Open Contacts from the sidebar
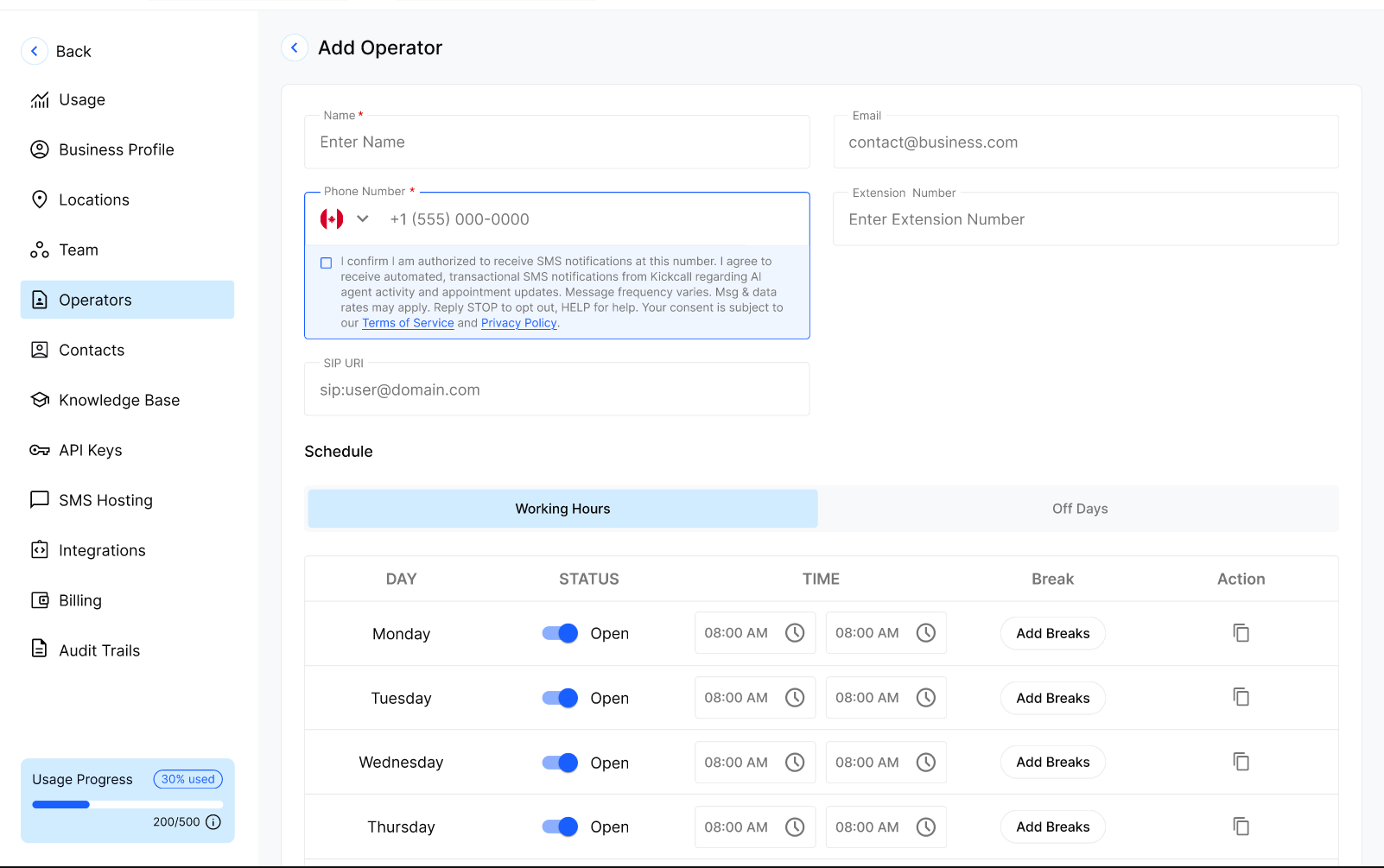 [127, 350]
